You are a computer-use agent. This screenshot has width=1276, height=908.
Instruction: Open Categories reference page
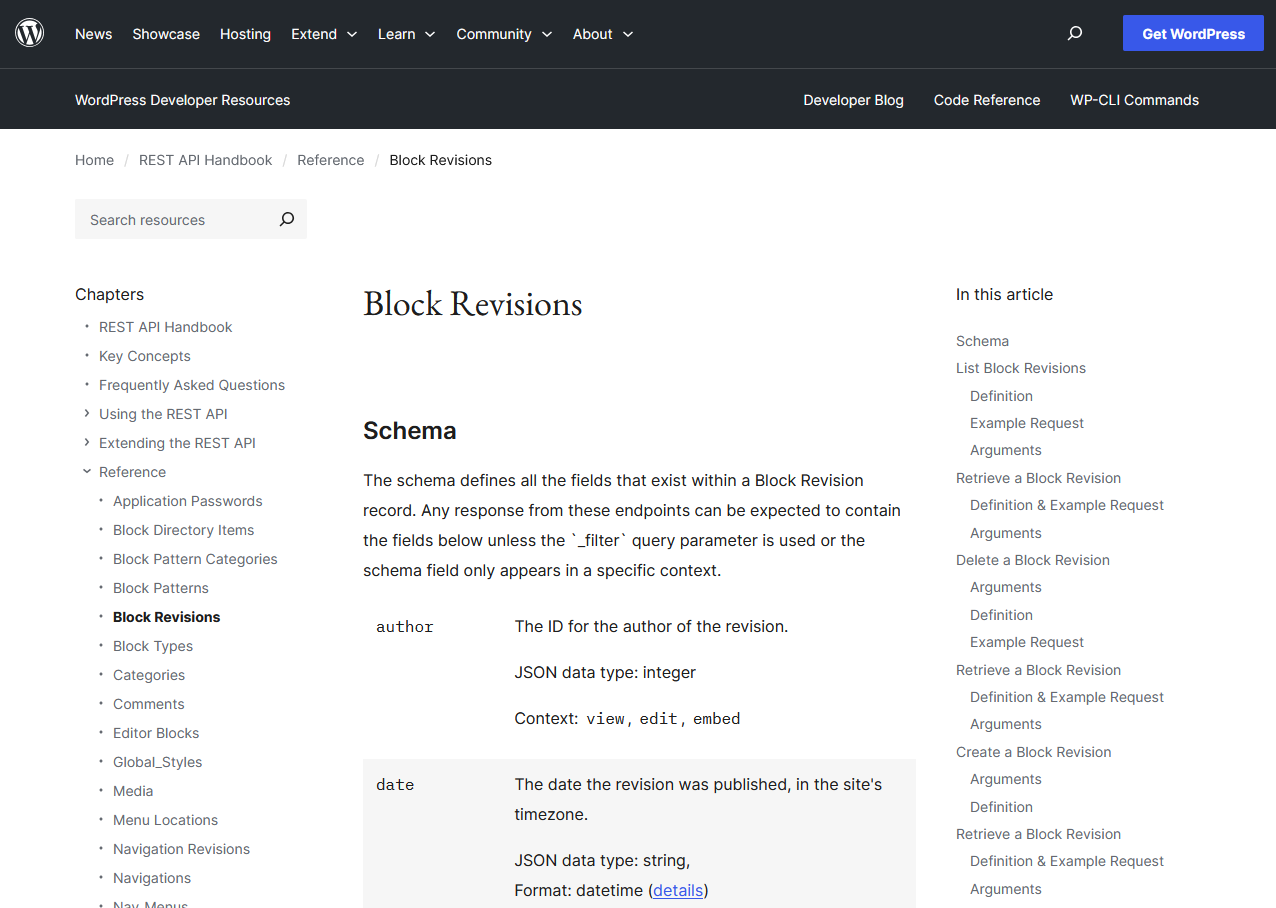149,675
